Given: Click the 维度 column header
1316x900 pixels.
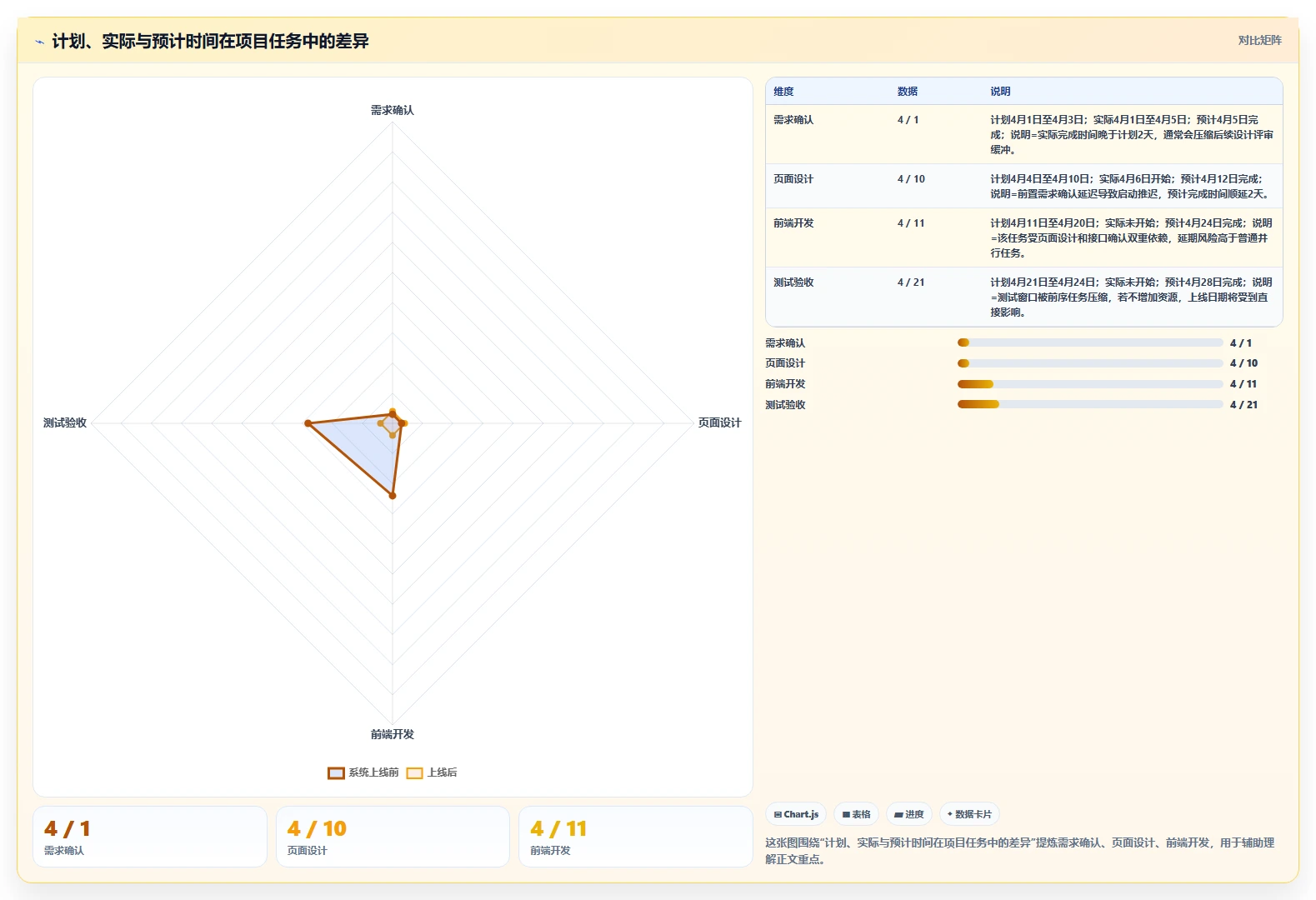Looking at the screenshot, I should pos(783,92).
